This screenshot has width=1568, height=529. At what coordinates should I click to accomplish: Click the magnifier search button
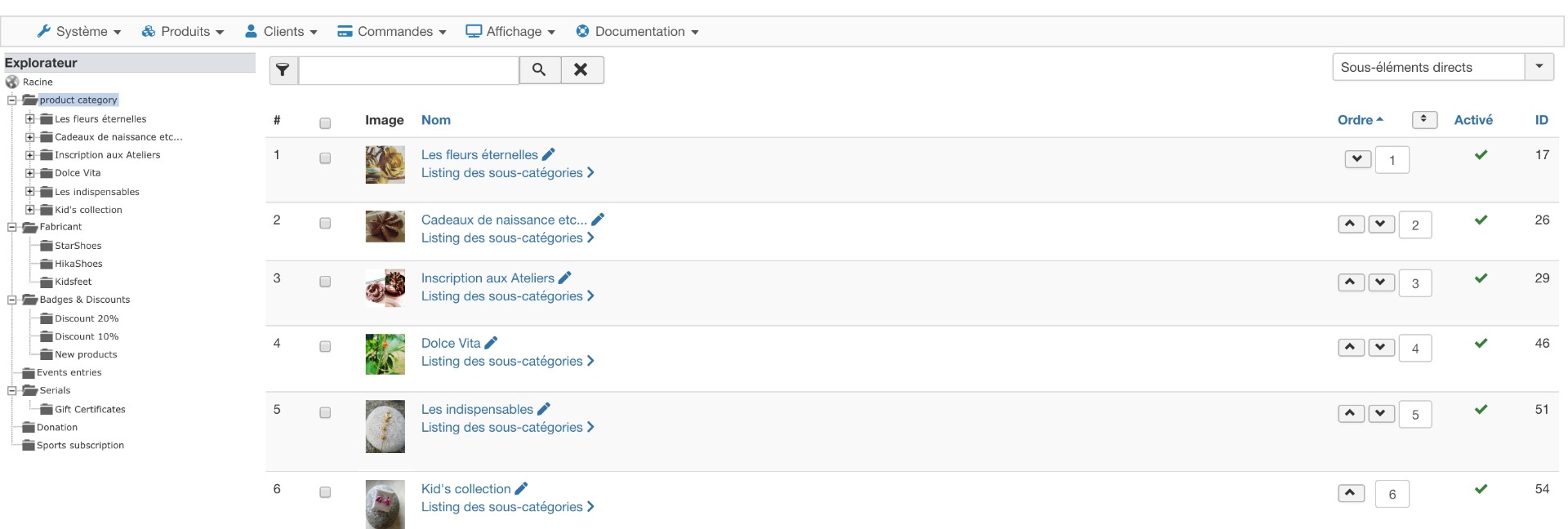coord(539,70)
